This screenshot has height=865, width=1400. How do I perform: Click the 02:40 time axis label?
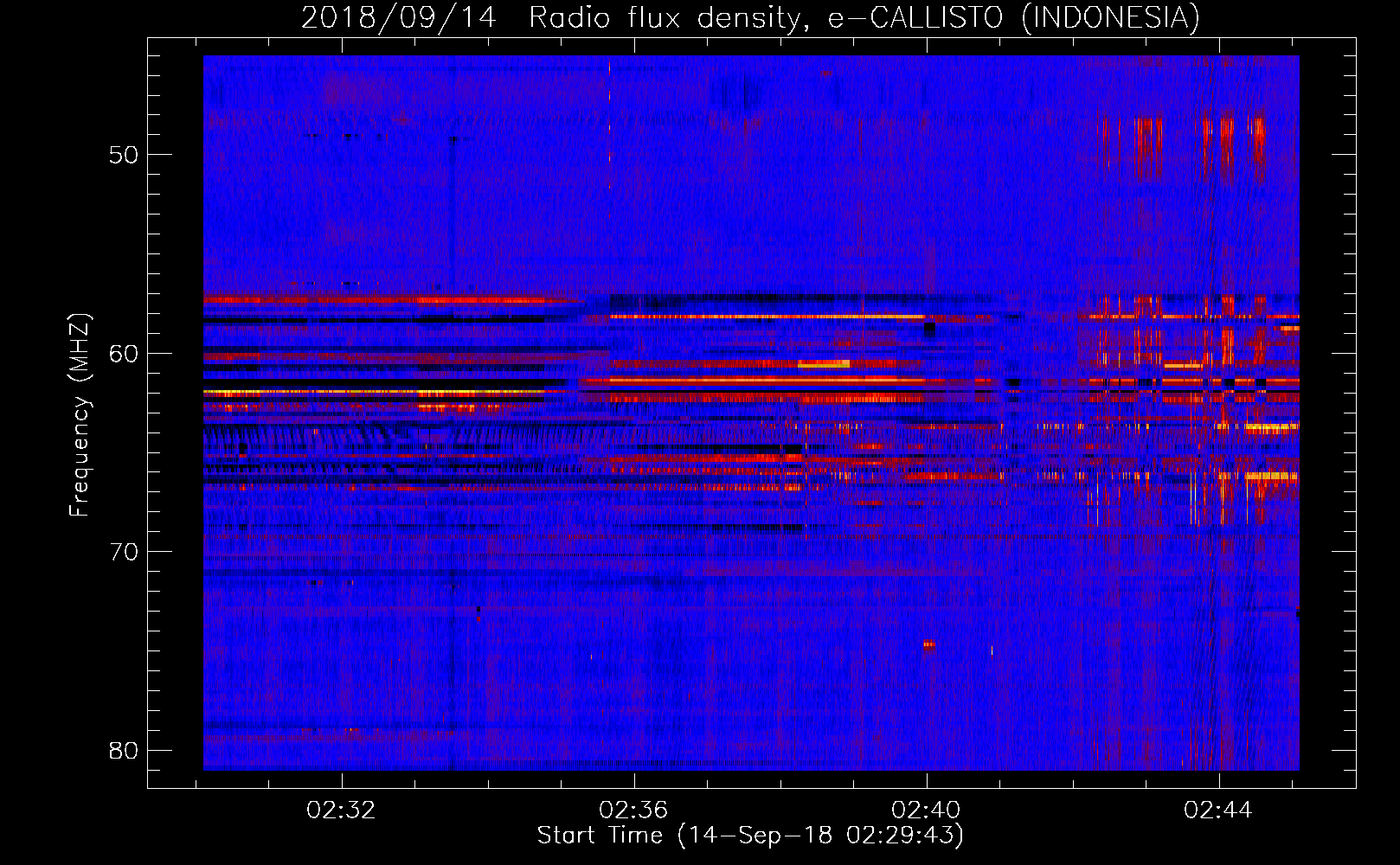(927, 811)
